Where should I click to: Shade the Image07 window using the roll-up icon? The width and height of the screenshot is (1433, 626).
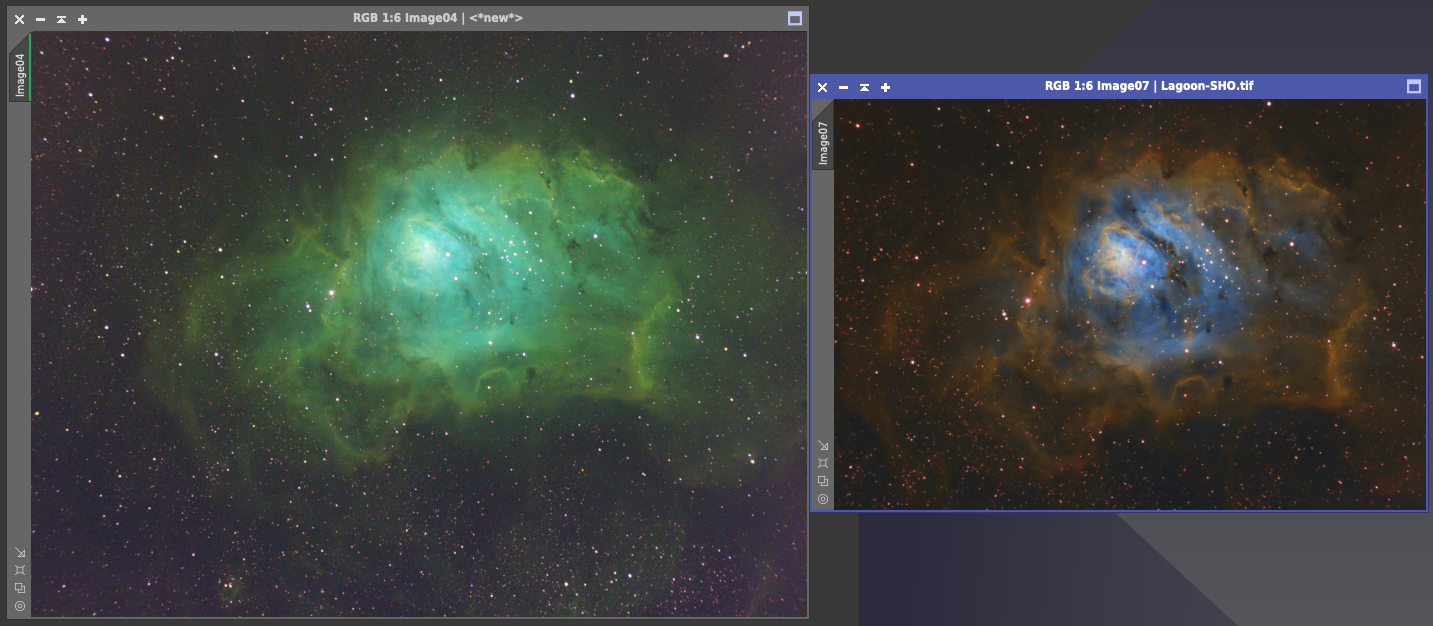tap(864, 87)
